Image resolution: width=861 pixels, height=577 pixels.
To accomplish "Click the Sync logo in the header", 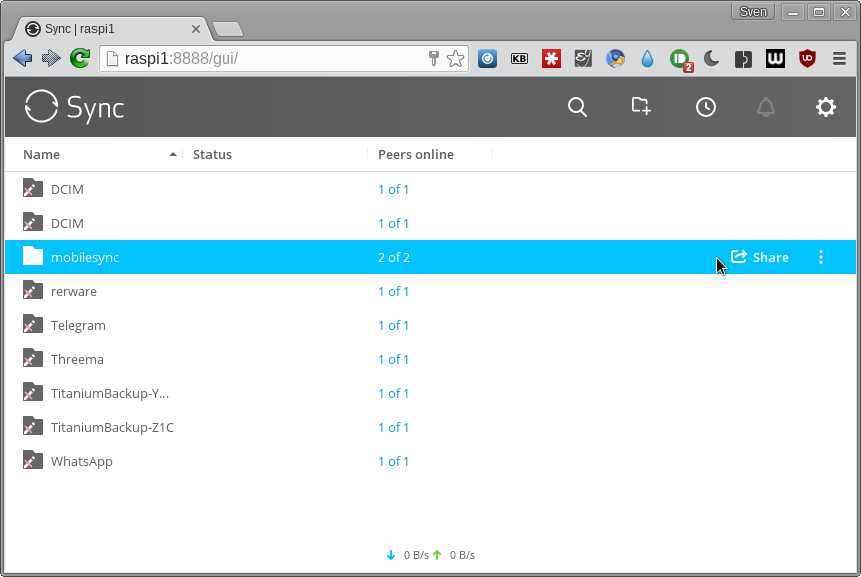I will 73,106.
